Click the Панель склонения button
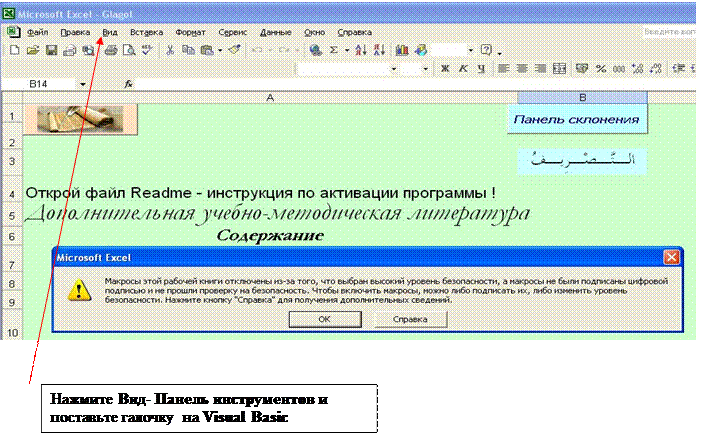This screenshot has width=701, height=444. click(x=577, y=119)
